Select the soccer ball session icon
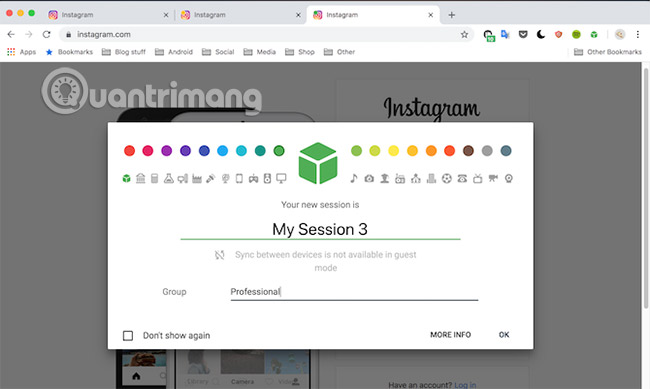Screen dimensions: 650x389 (x=446, y=179)
